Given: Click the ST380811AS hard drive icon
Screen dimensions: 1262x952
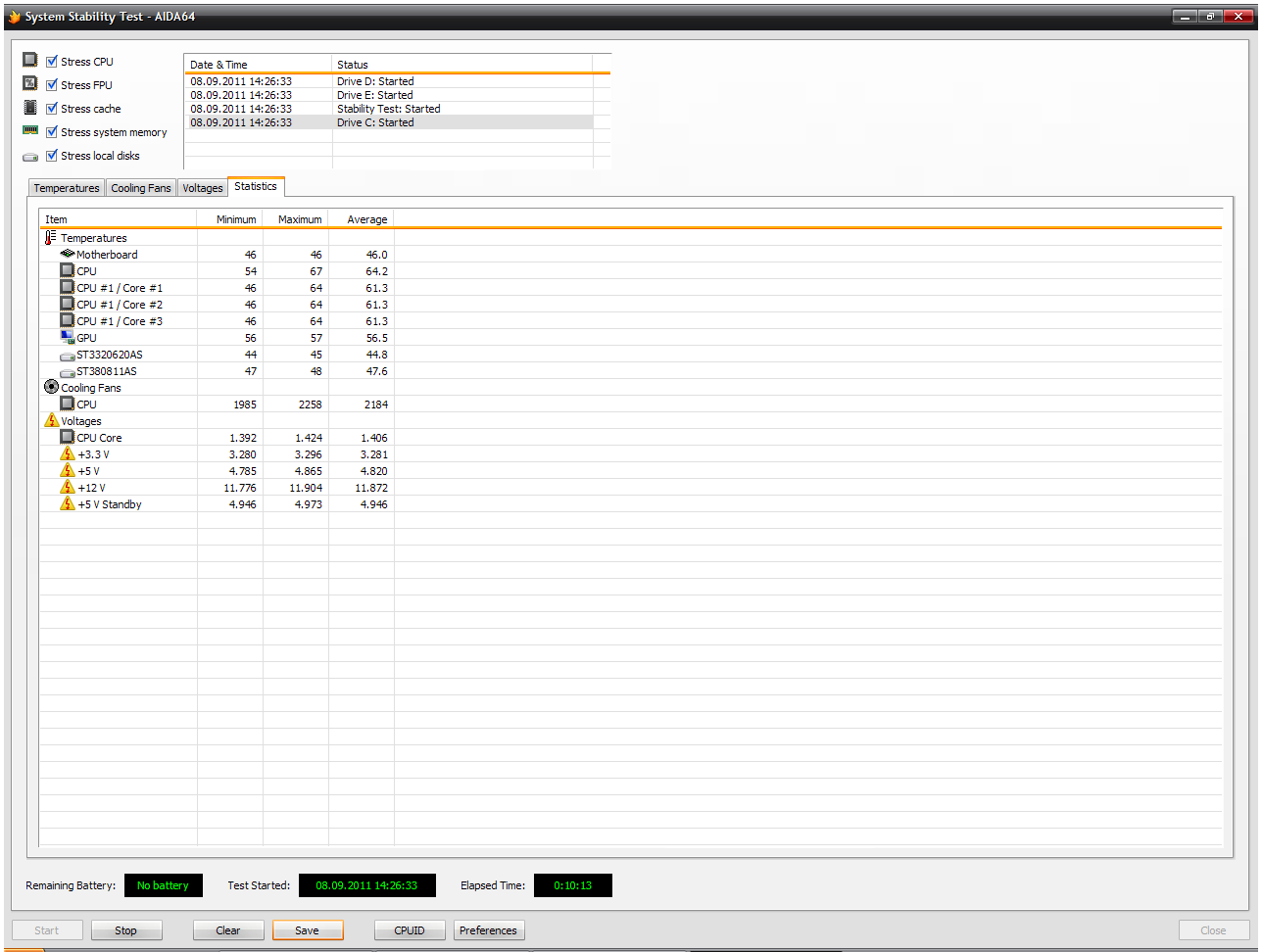Looking at the screenshot, I should (x=68, y=372).
